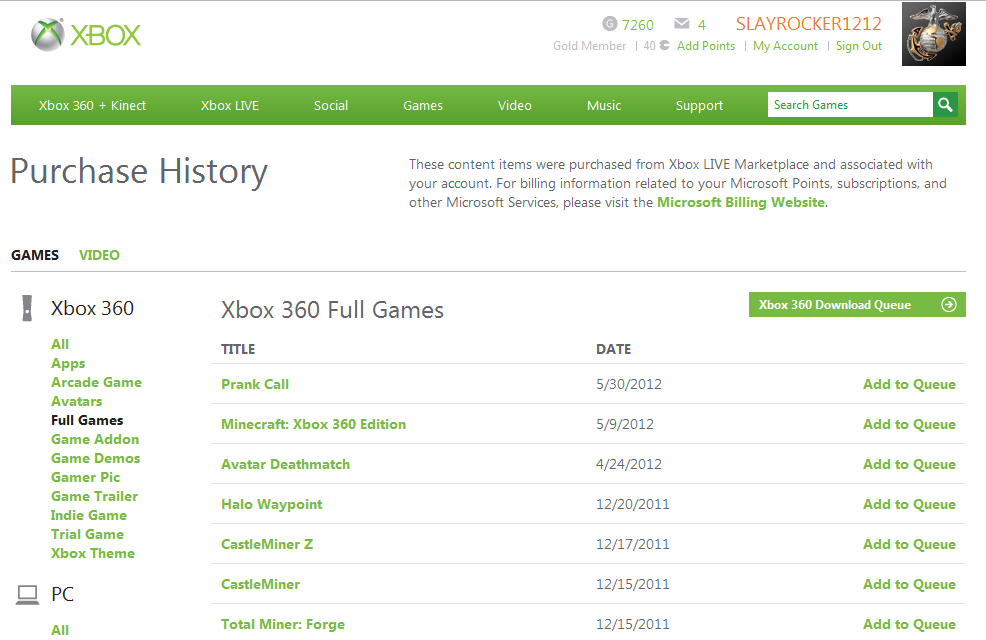This screenshot has width=986, height=640.
Task: Open the Prank Call title
Action: tap(255, 384)
